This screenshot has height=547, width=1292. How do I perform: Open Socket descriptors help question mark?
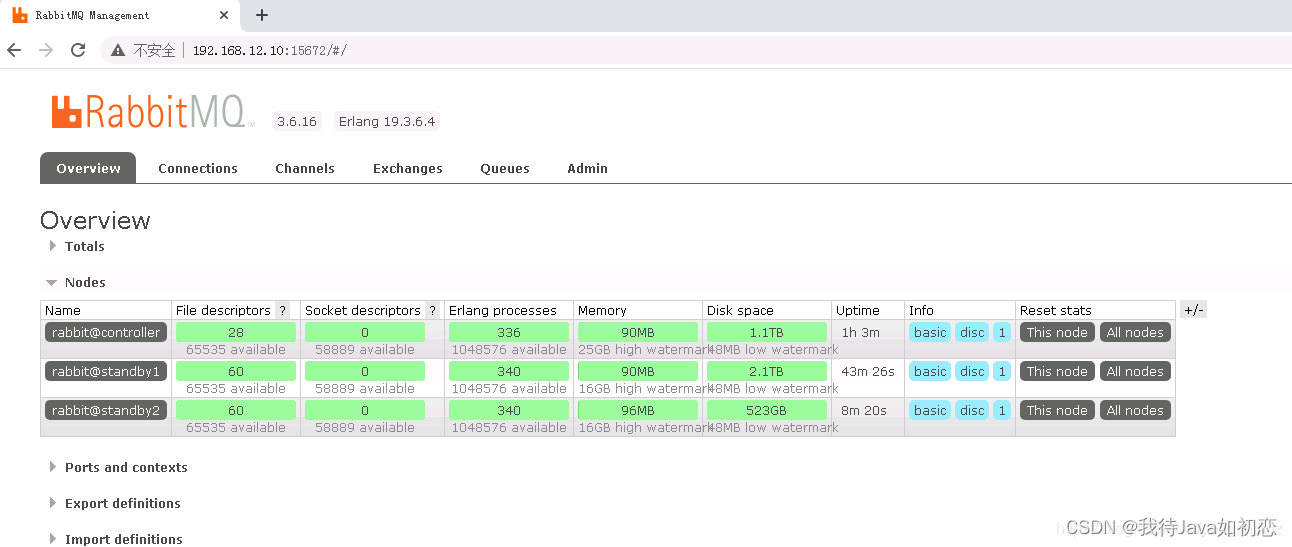[432, 310]
